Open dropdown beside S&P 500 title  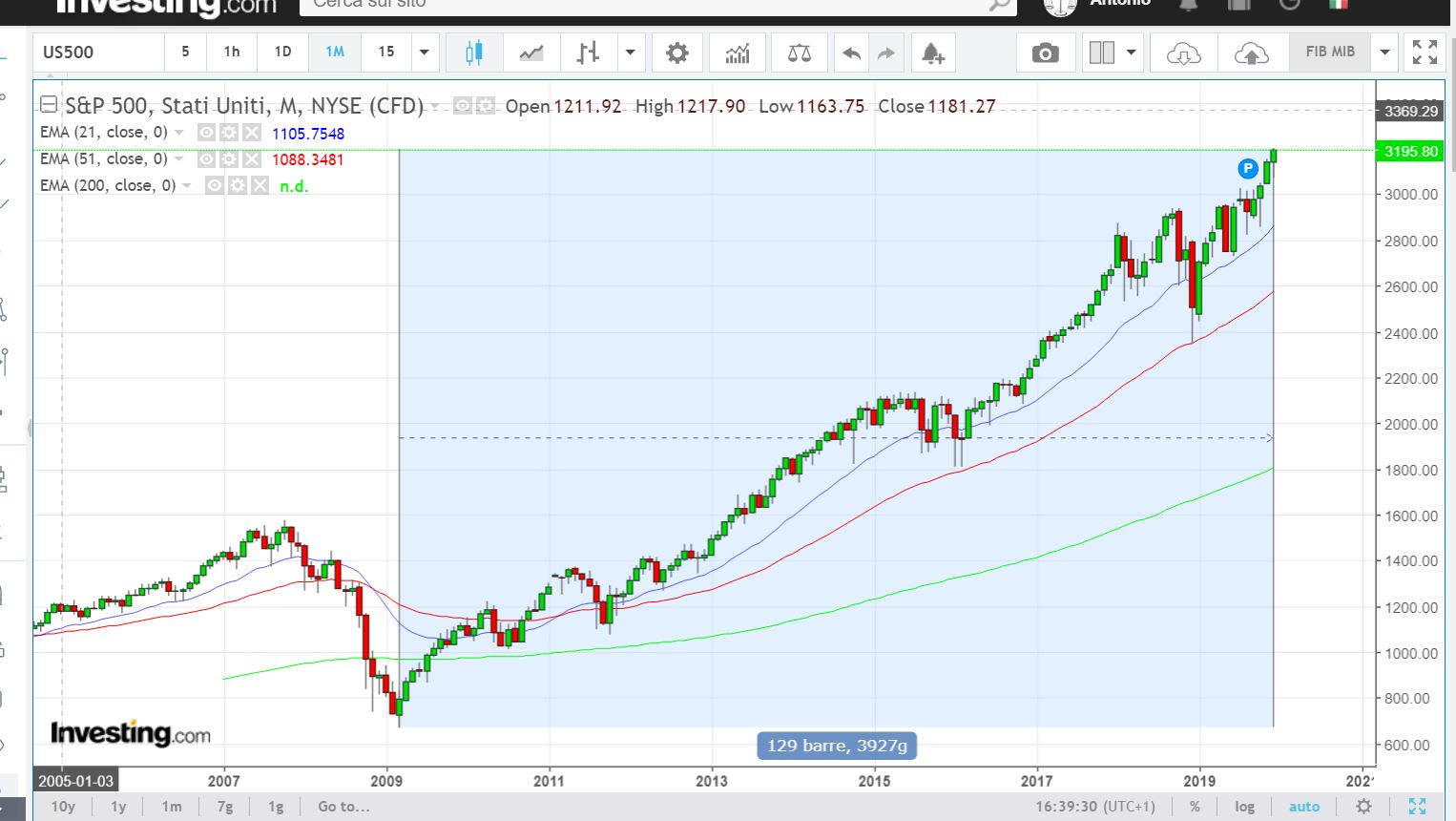tap(435, 106)
